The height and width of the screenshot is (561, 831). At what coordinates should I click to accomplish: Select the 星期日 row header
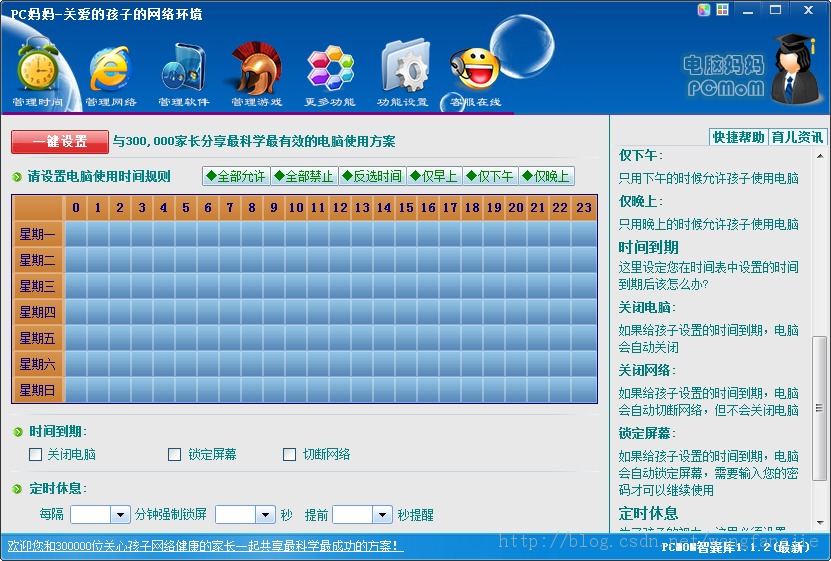coord(38,389)
